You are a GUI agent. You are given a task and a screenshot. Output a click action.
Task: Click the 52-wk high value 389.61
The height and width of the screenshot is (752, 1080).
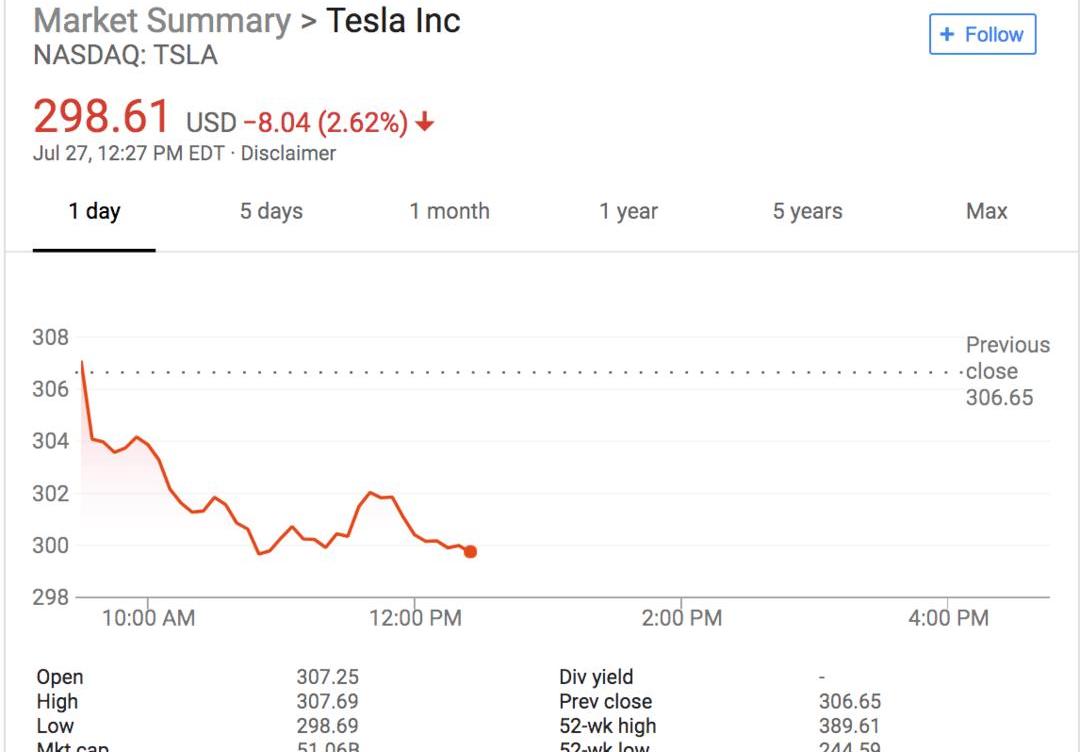[x=849, y=726]
